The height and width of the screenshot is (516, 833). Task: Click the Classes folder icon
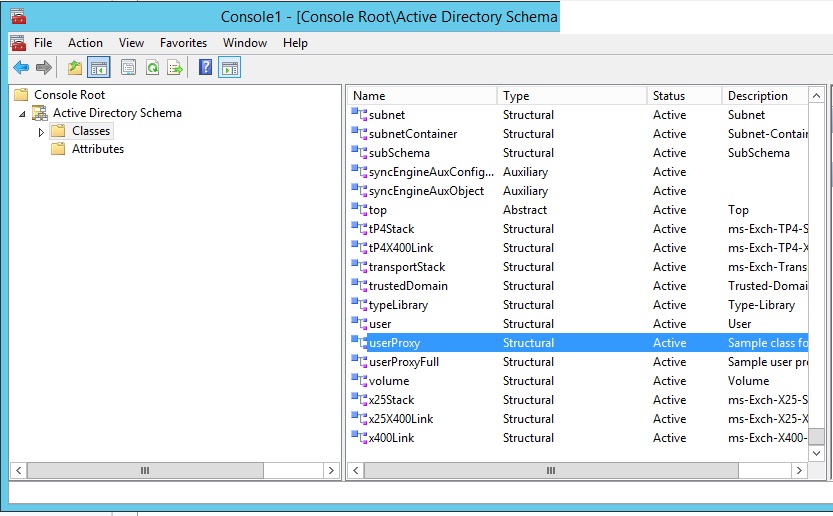point(58,131)
